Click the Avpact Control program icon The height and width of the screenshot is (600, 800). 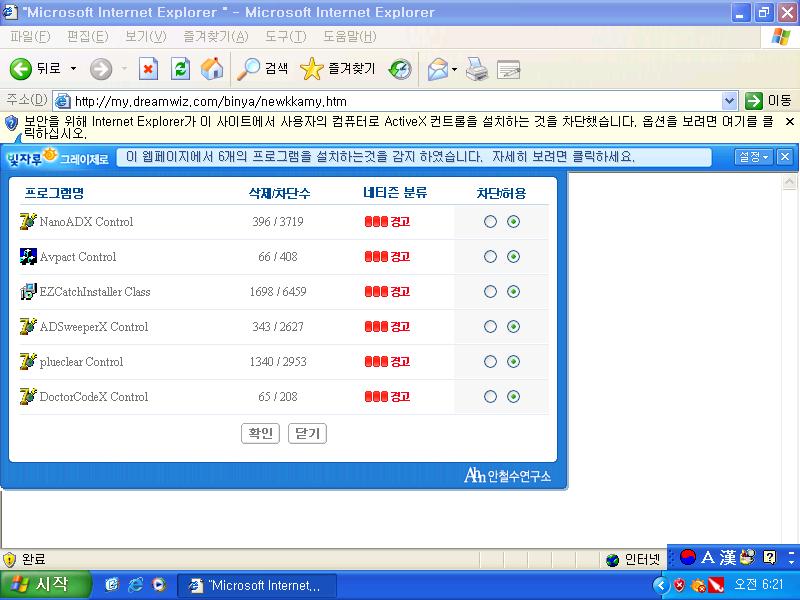tap(28, 257)
